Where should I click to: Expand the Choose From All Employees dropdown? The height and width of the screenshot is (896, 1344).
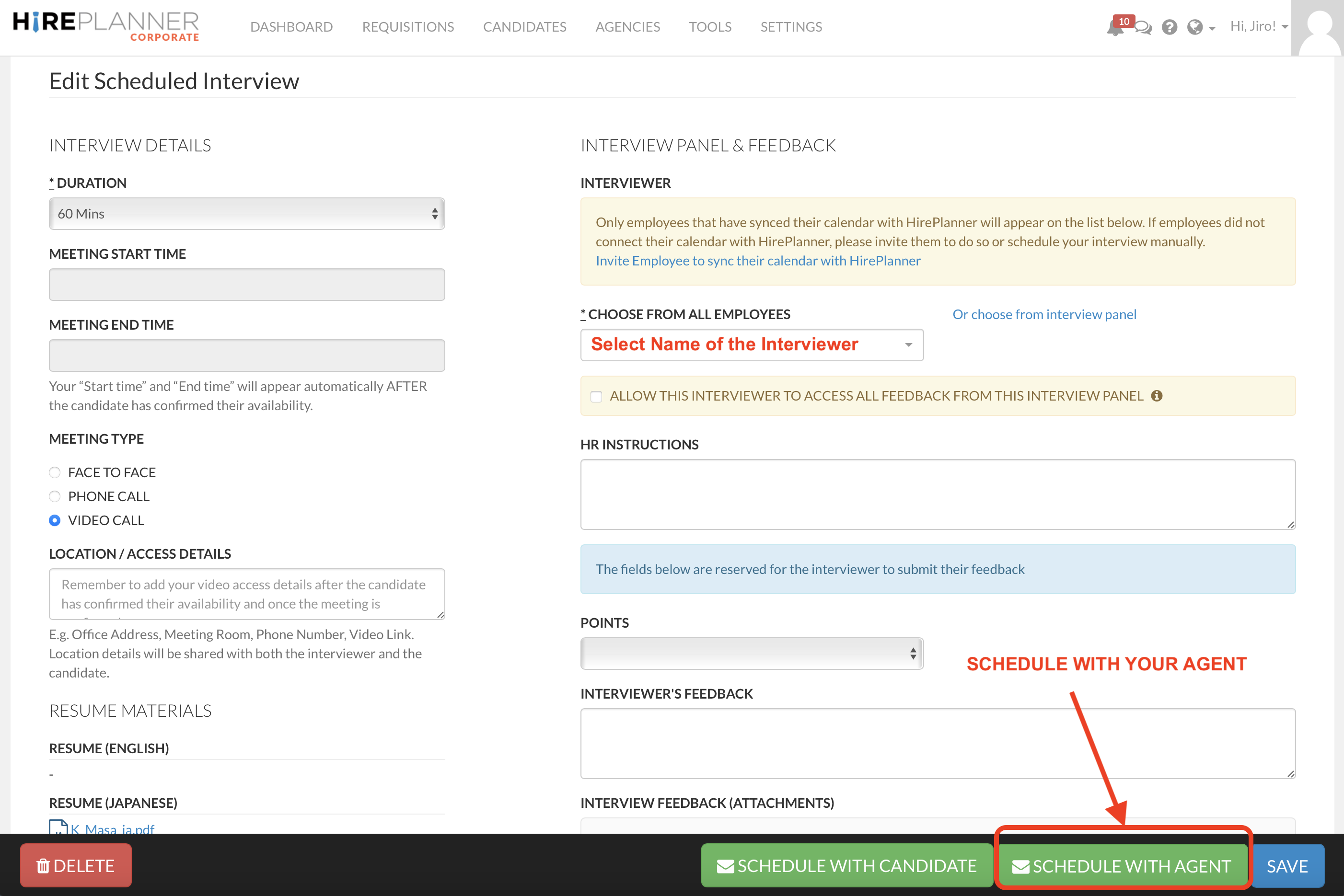pyautogui.click(x=751, y=345)
